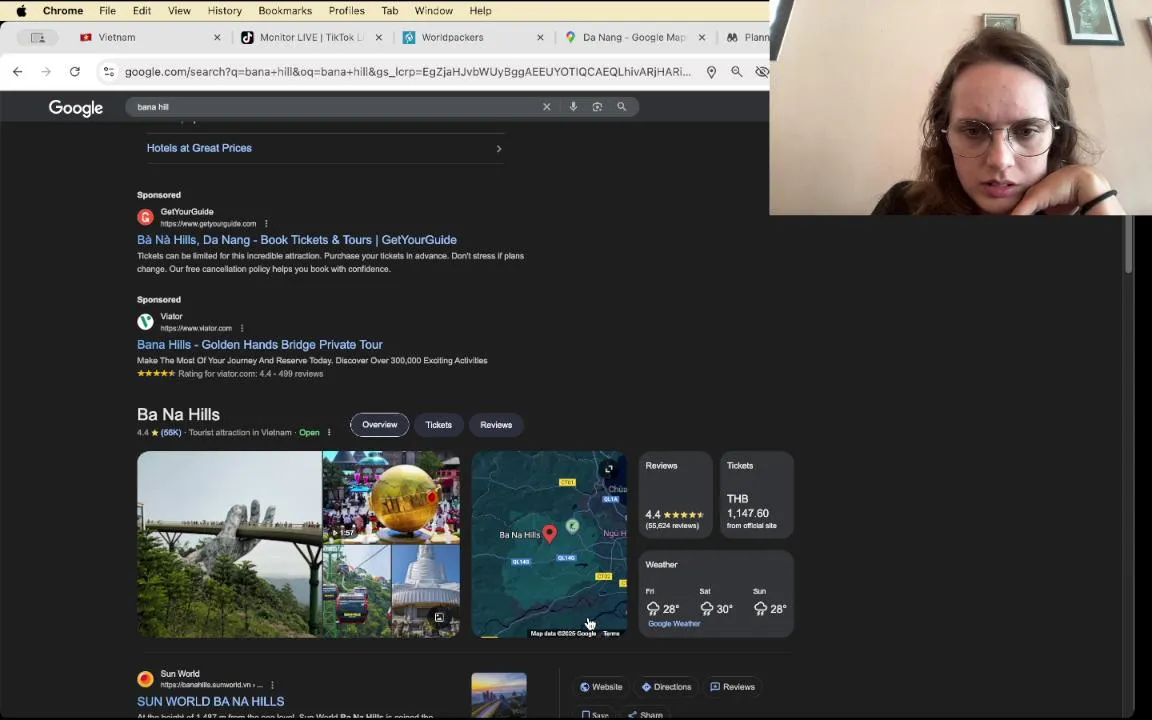Open the white Buddha statue photo
The height and width of the screenshot is (720, 1152).
tap(426, 591)
